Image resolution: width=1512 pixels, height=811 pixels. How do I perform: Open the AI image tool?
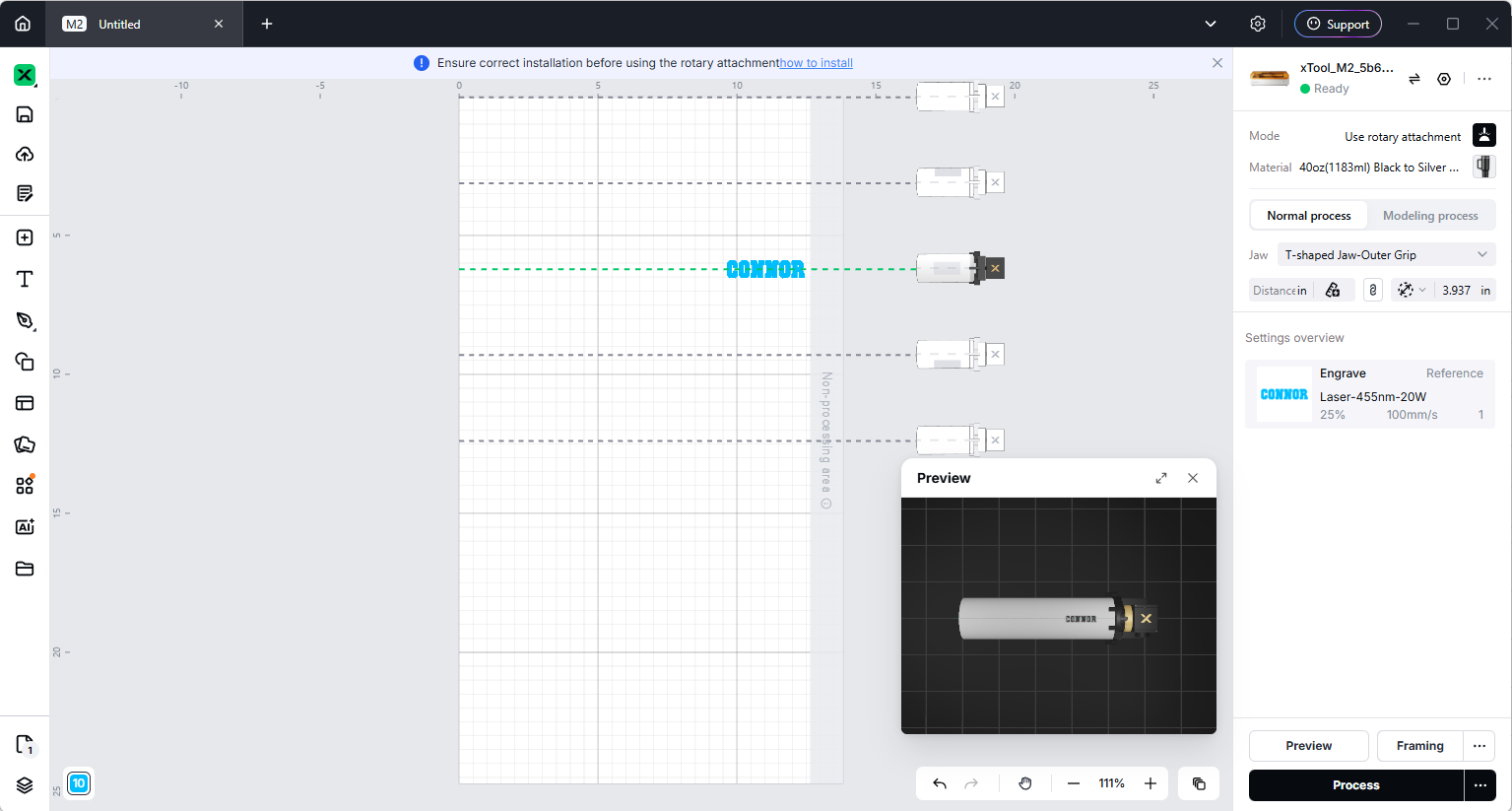click(x=25, y=527)
